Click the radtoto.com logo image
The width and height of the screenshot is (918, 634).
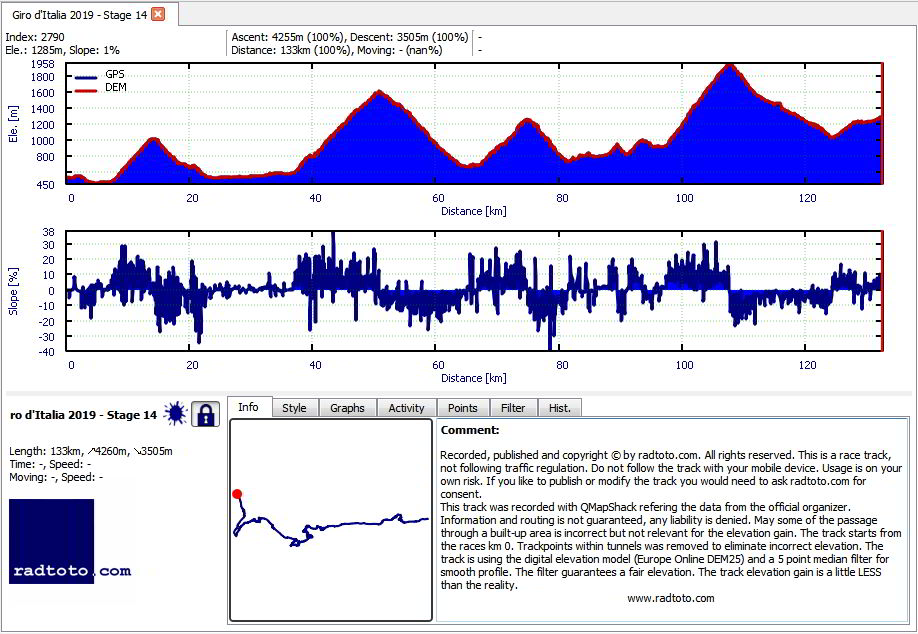(x=70, y=542)
